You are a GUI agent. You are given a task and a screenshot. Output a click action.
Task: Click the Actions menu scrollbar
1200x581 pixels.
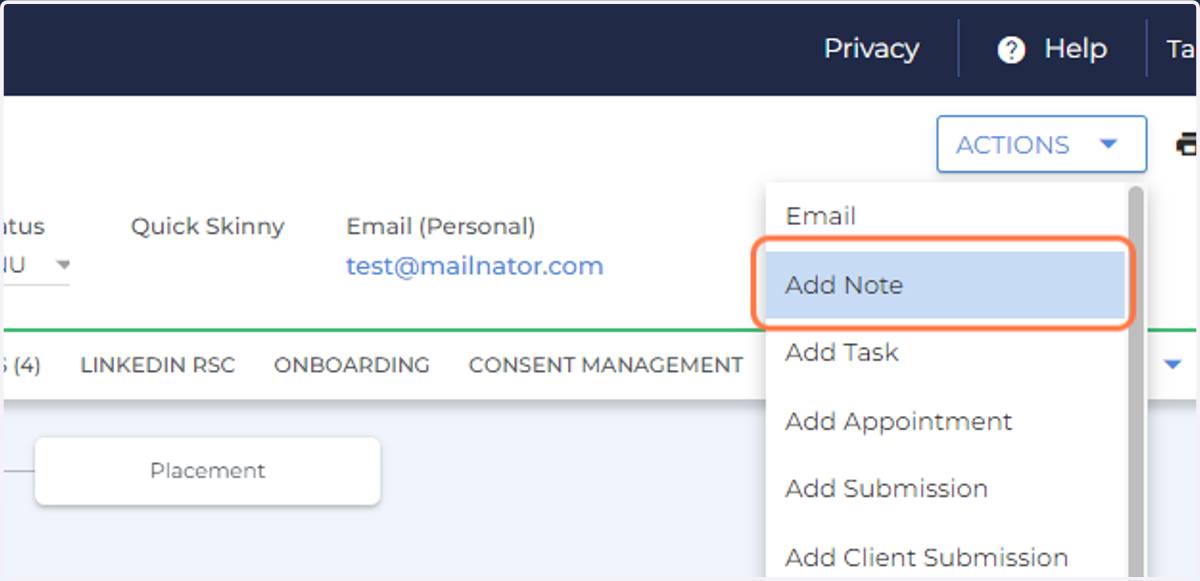pos(1136,380)
